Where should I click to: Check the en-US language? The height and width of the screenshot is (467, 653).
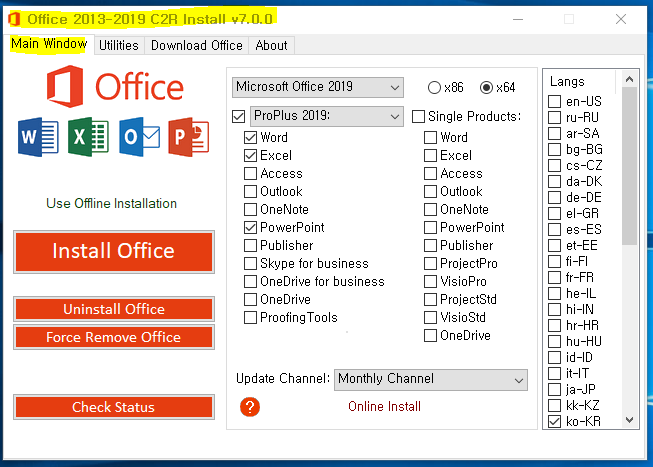(554, 101)
